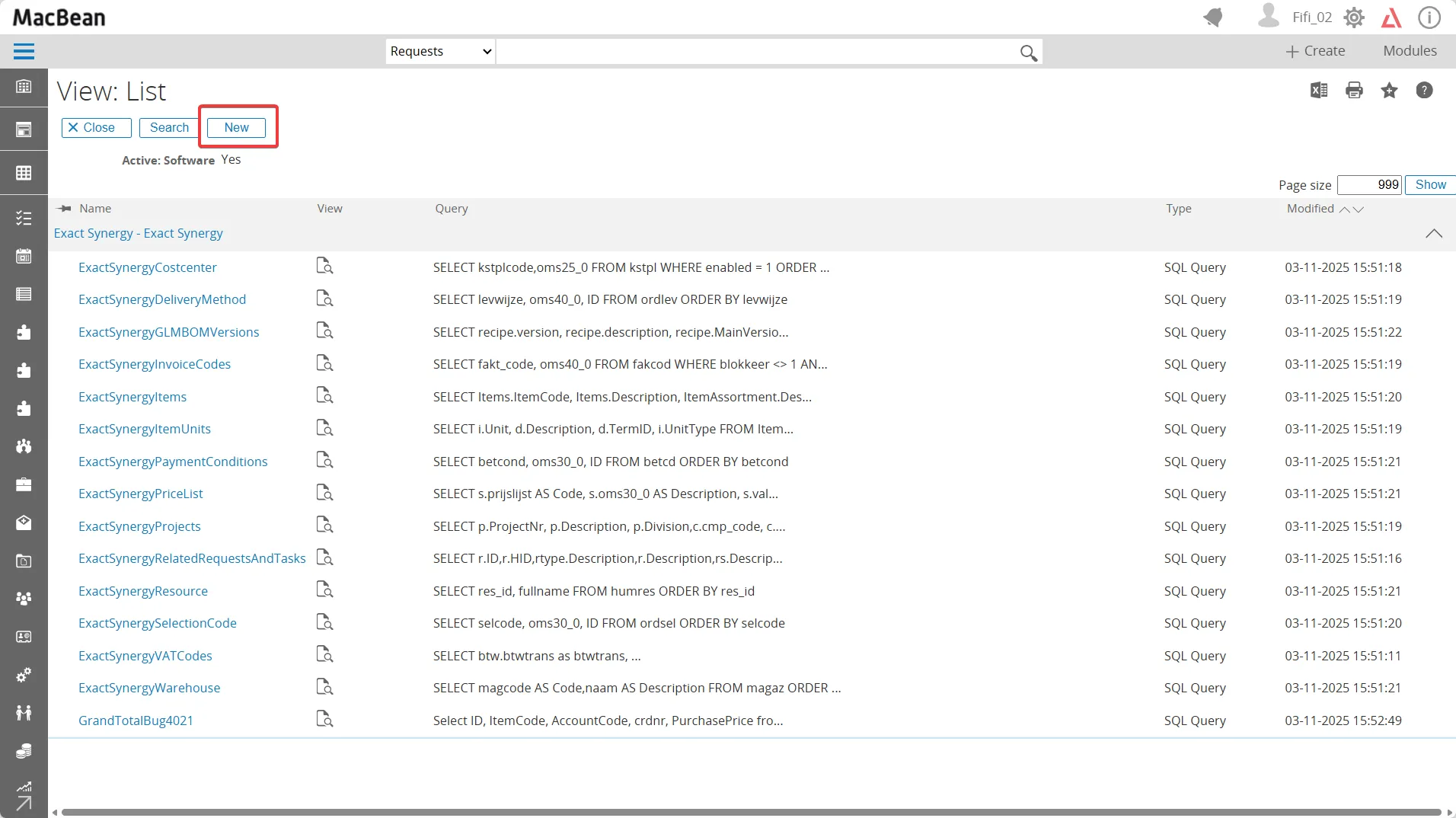Click the red triangle logo icon
The width and height of the screenshot is (1456, 818).
click(x=1391, y=17)
